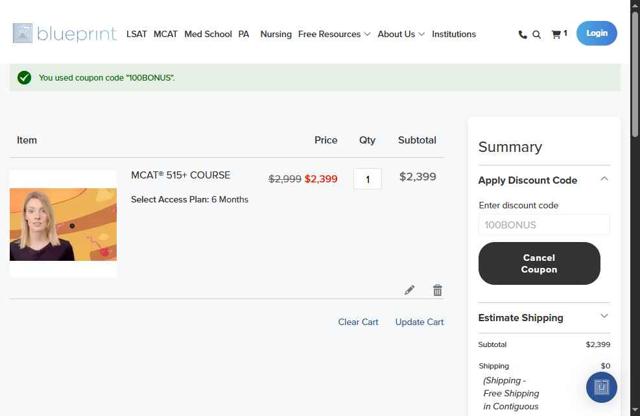Click the Update Cart link
The image size is (640, 416).
click(419, 322)
